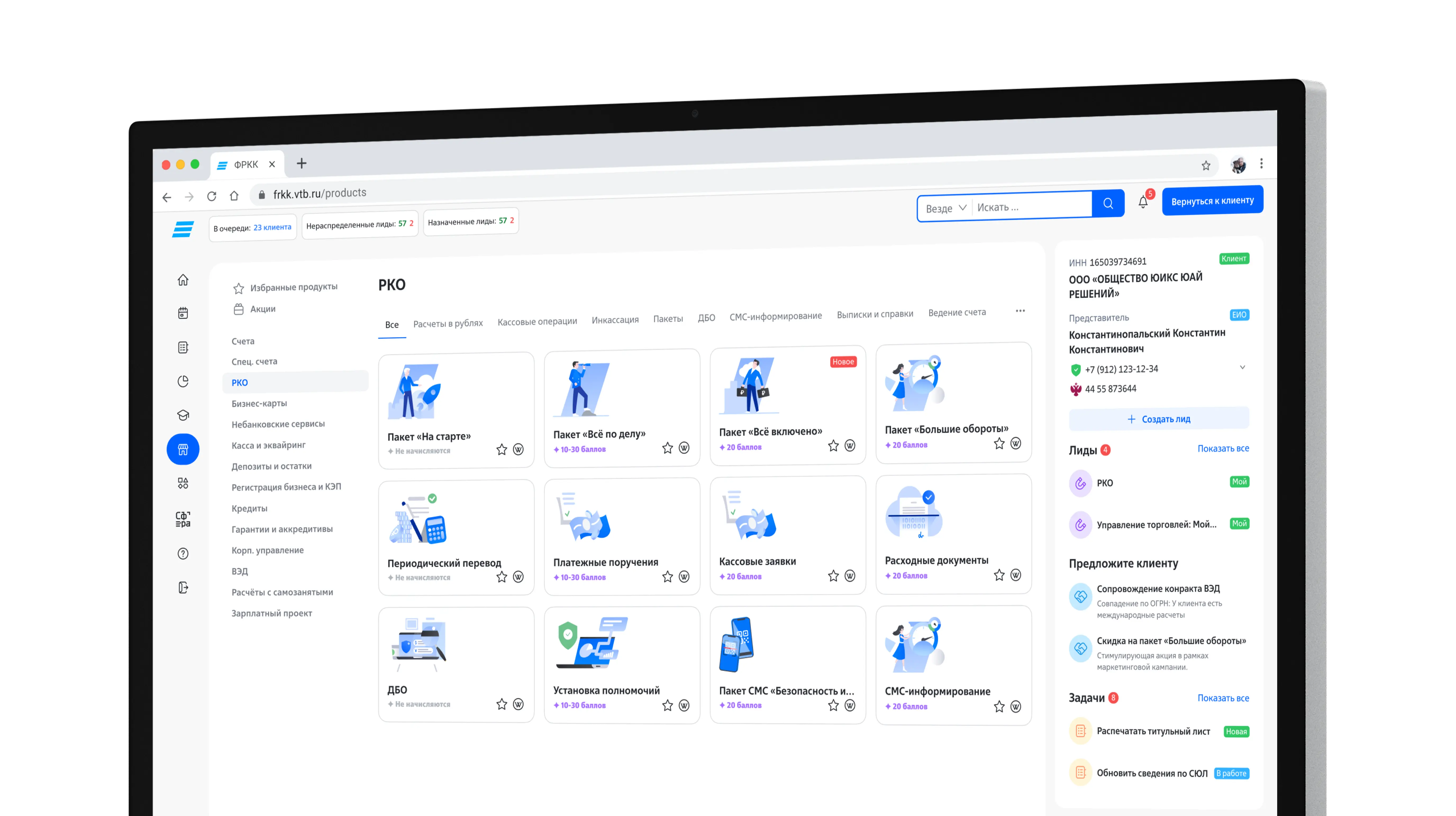
Task: Click Вернуться к клиенту button
Action: [1212, 201]
